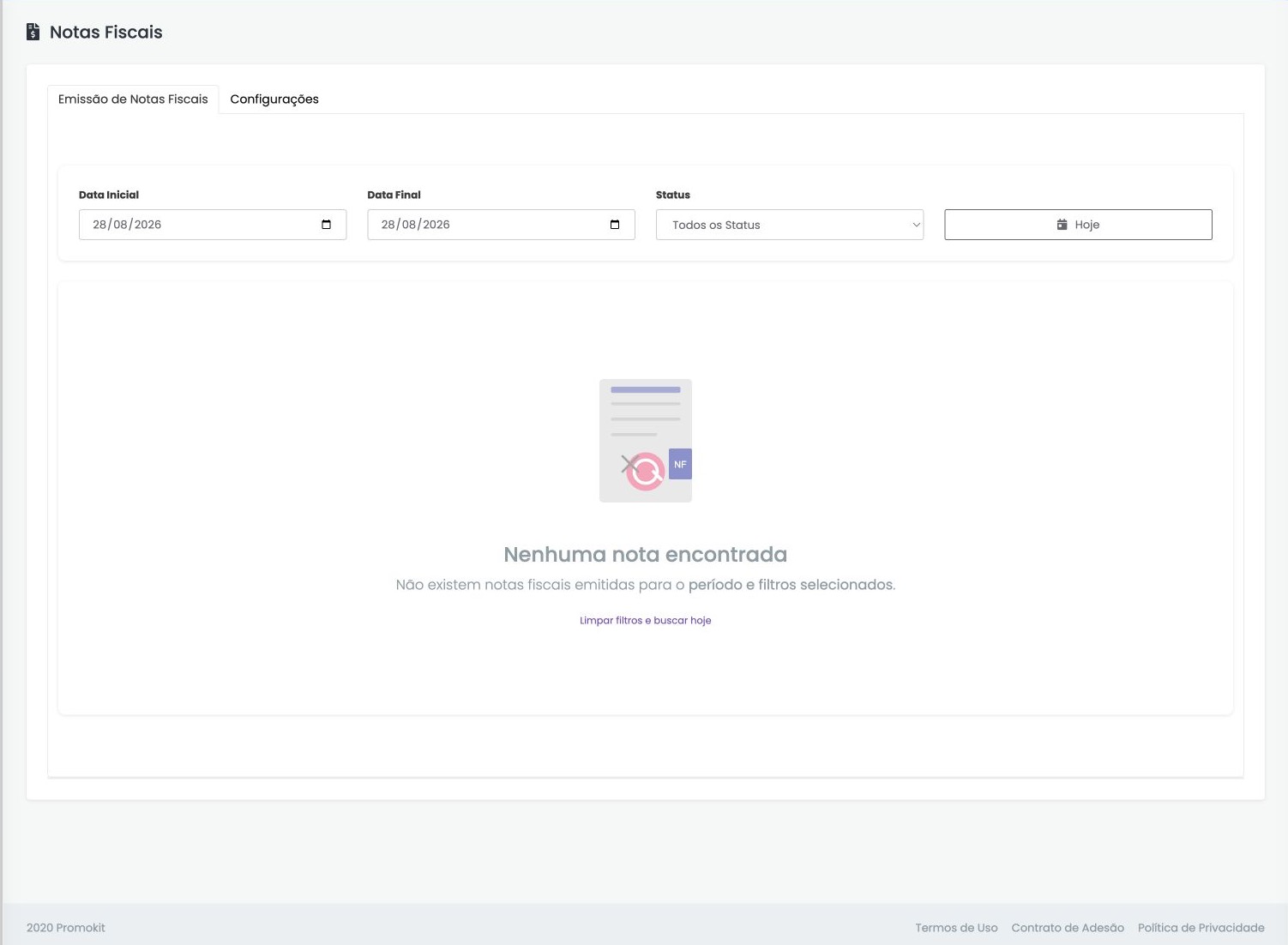The width and height of the screenshot is (1288, 945).
Task: Open the Todos os Status dropdown
Action: (790, 225)
